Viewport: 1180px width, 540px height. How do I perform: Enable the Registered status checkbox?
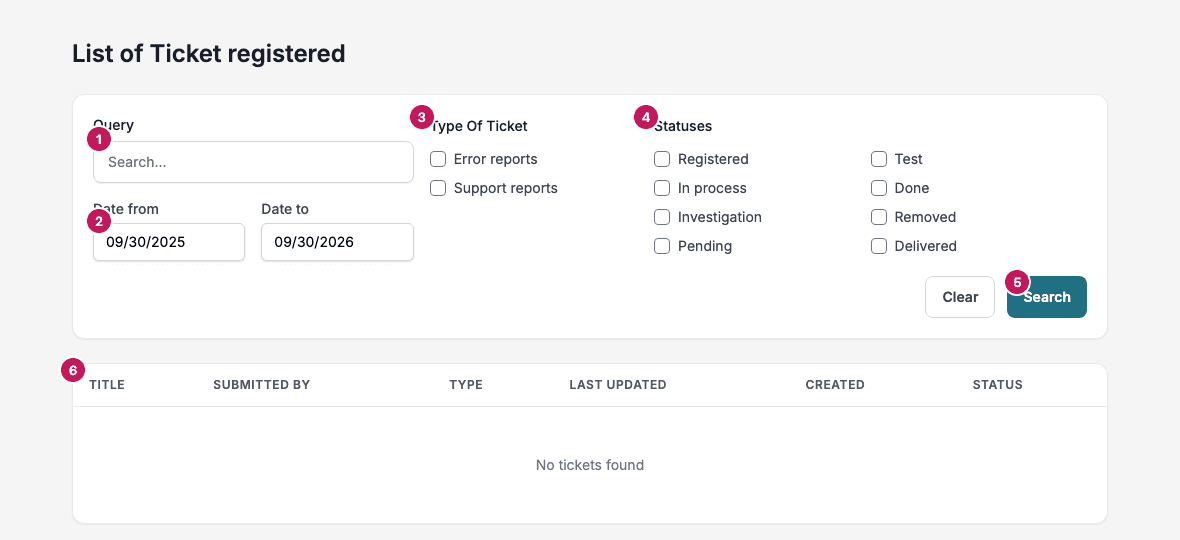point(662,159)
